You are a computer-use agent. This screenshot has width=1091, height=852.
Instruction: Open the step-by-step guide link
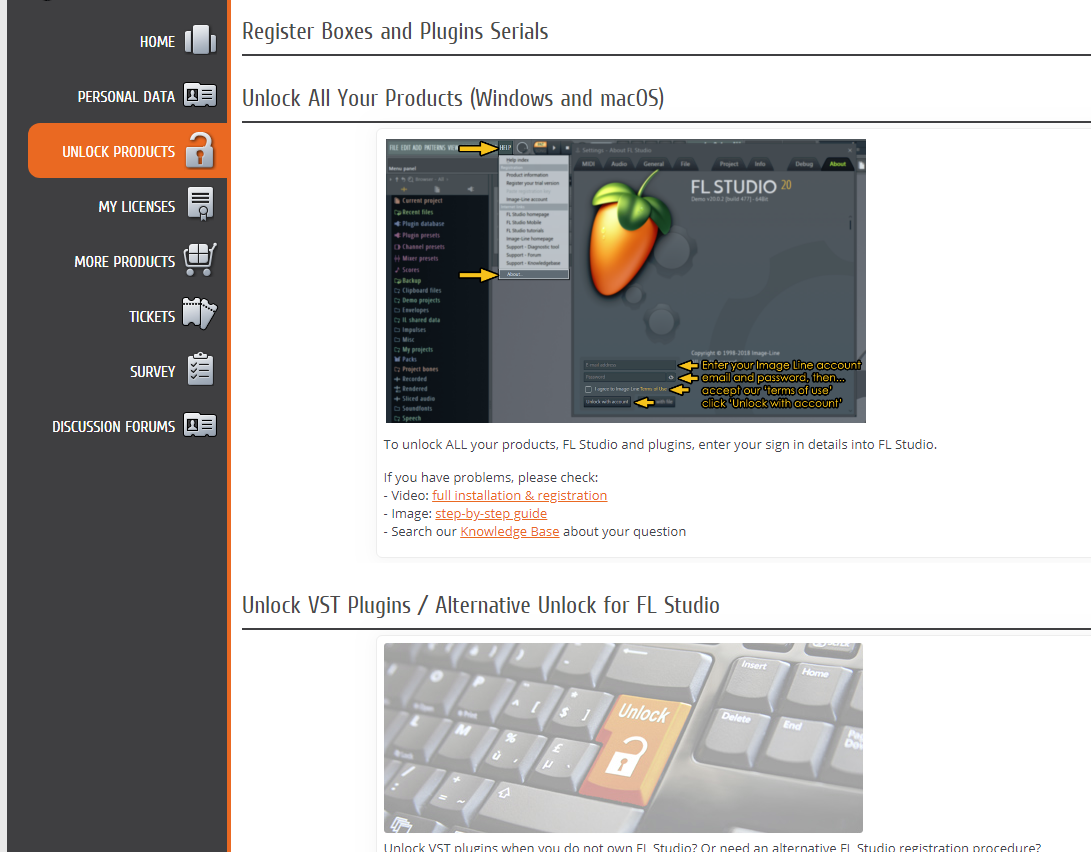[491, 513]
